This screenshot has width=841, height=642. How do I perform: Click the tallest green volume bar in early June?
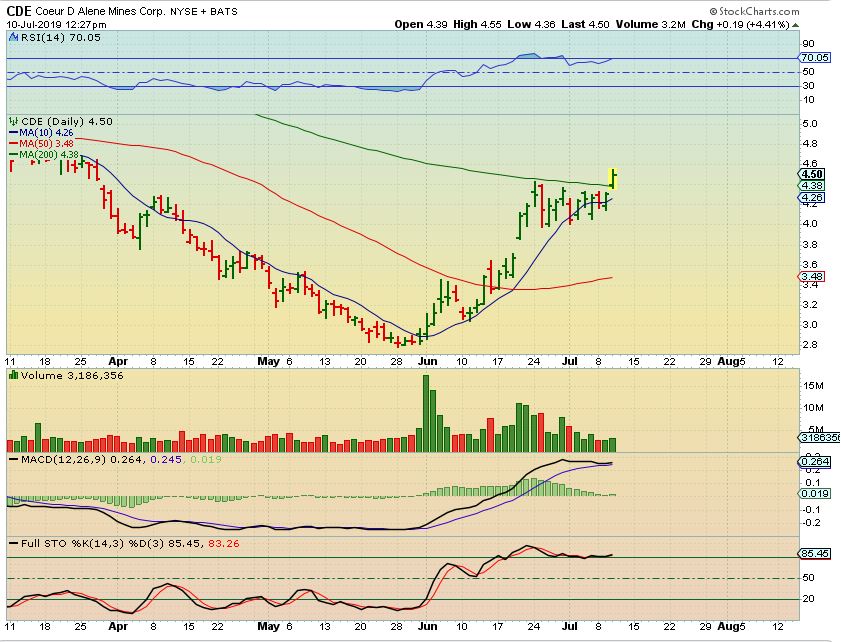426,413
